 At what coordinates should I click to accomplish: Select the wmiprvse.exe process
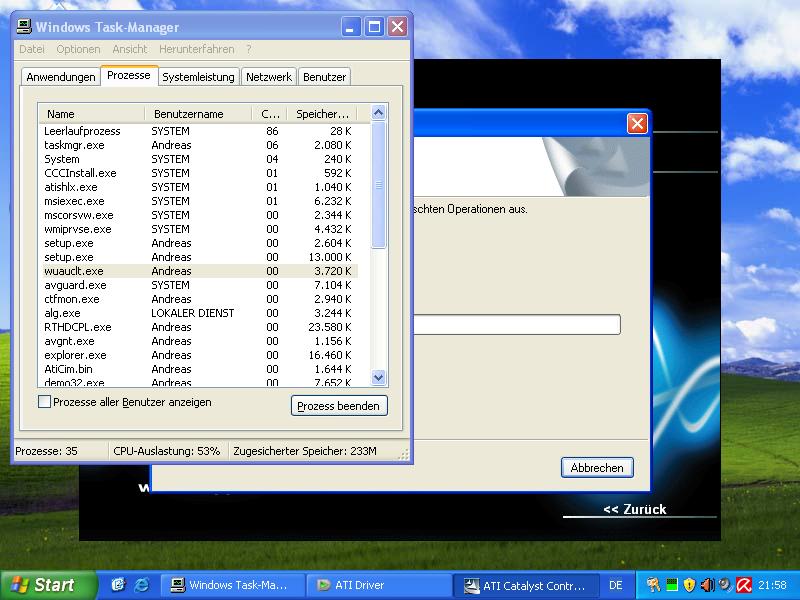(198, 229)
